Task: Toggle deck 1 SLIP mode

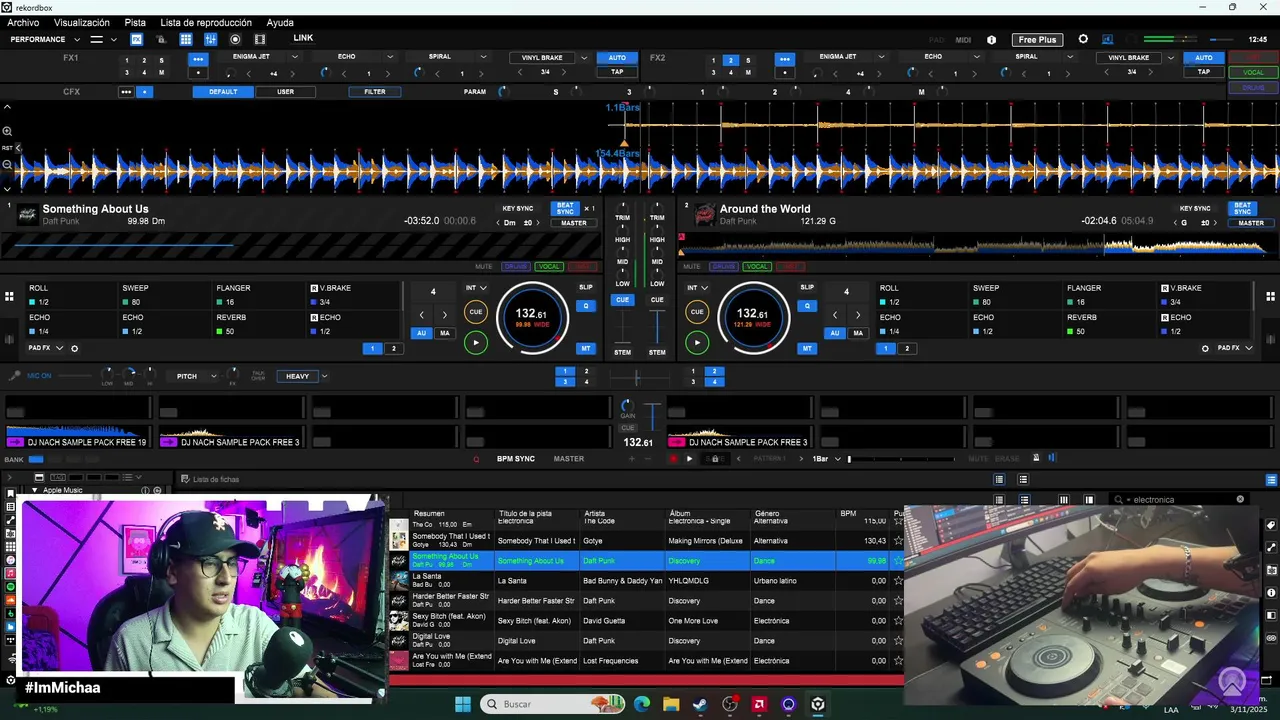Action: pyautogui.click(x=586, y=287)
